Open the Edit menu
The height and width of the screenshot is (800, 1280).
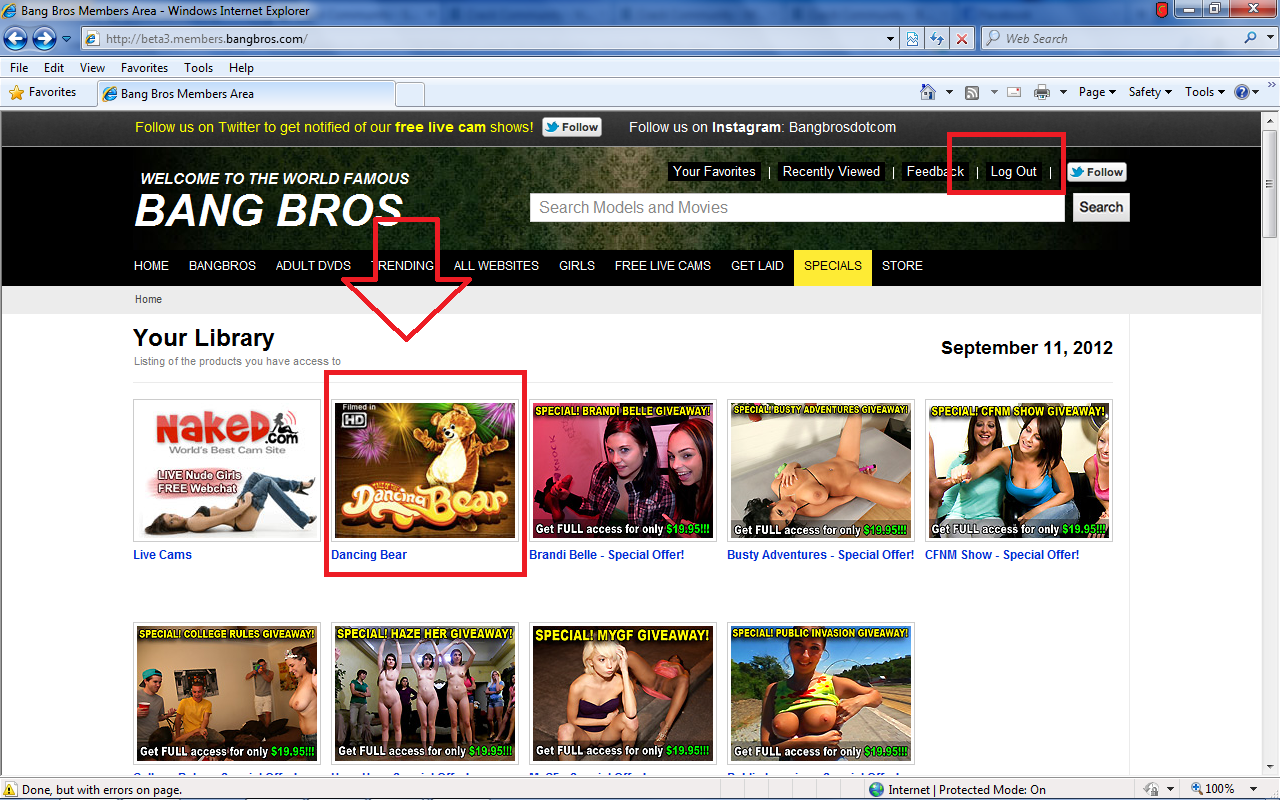tap(54, 68)
